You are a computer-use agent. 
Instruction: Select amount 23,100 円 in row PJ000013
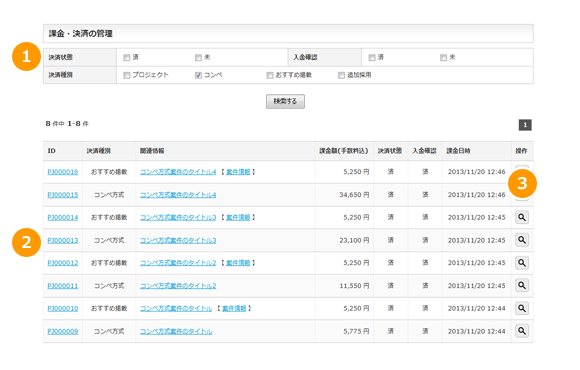(354, 240)
